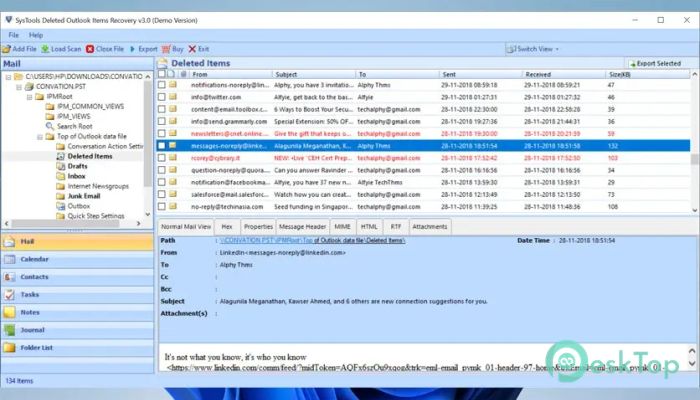Click the Calendar icon in navigation pane
700x400 pixels.
[9, 259]
